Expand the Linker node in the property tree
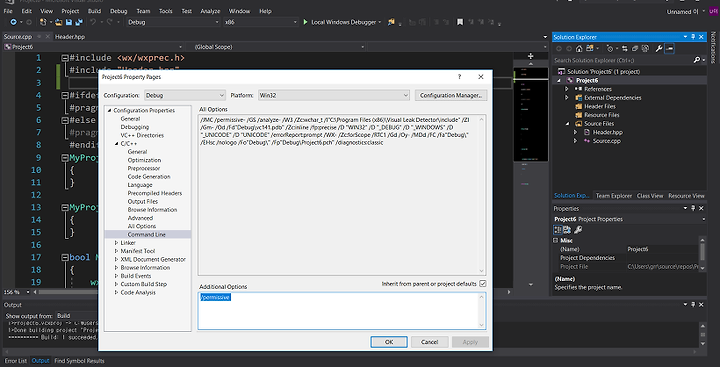The image size is (720, 367). (x=116, y=243)
